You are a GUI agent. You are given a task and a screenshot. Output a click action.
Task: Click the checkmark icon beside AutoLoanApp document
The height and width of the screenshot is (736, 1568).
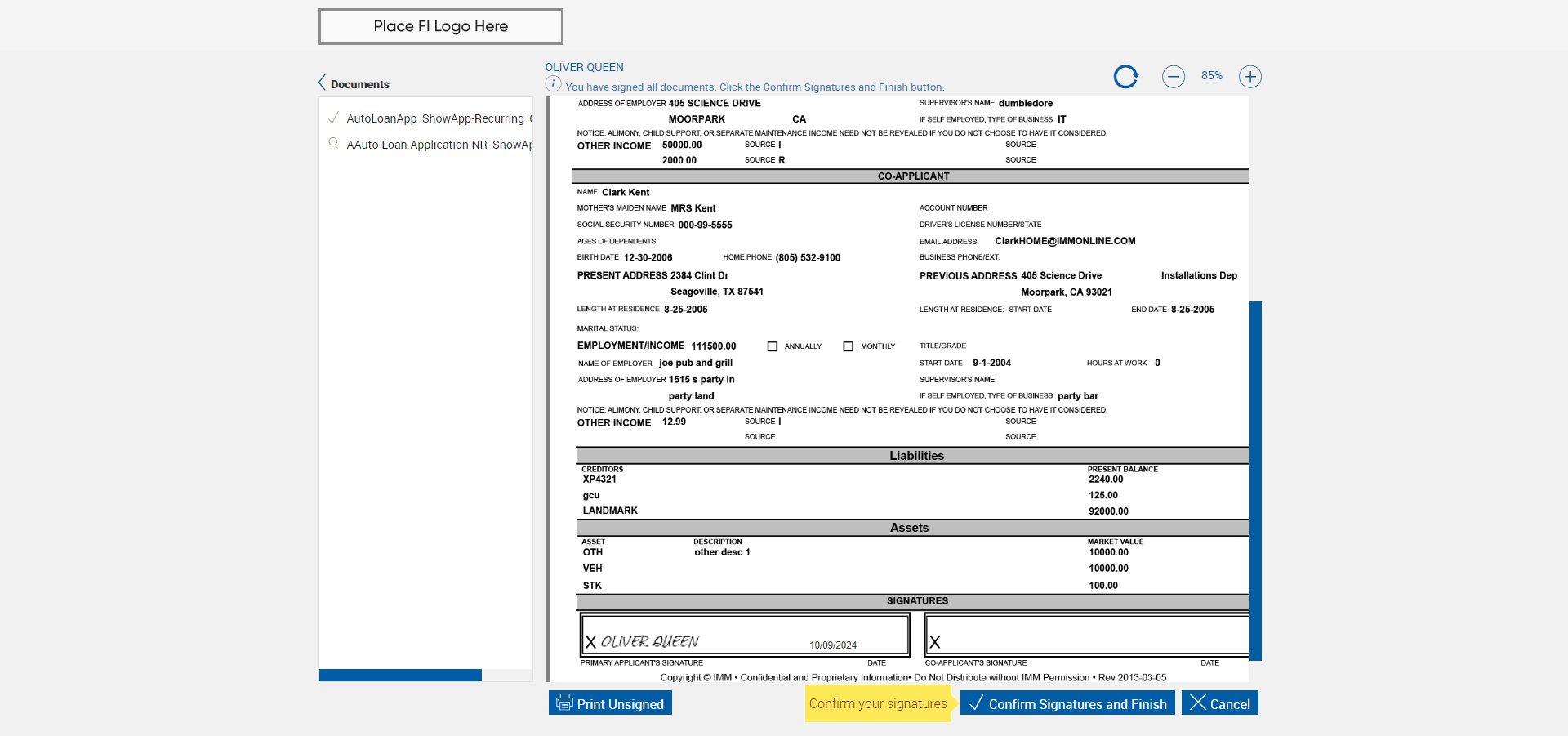tap(333, 118)
